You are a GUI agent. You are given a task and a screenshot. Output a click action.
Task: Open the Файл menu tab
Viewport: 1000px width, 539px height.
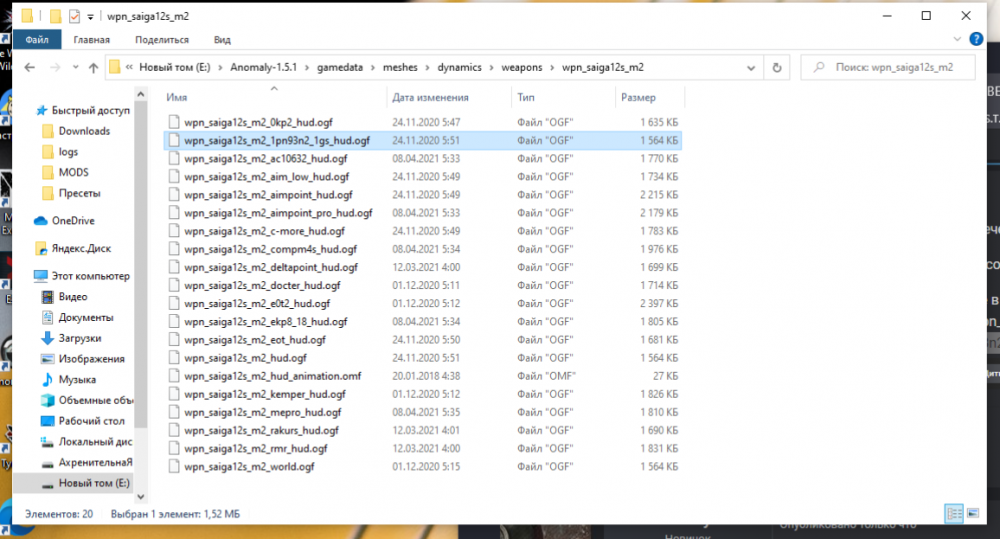37,40
